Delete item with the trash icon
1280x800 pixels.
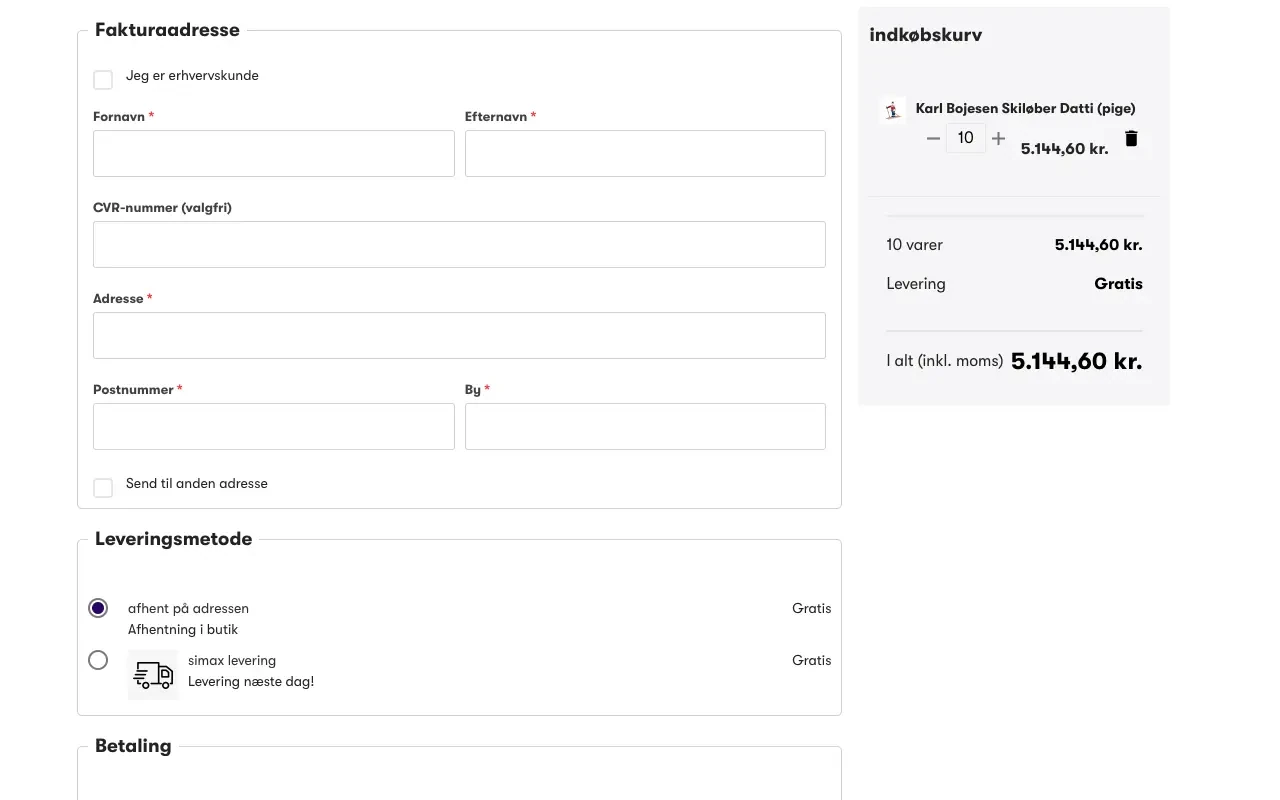(1131, 139)
